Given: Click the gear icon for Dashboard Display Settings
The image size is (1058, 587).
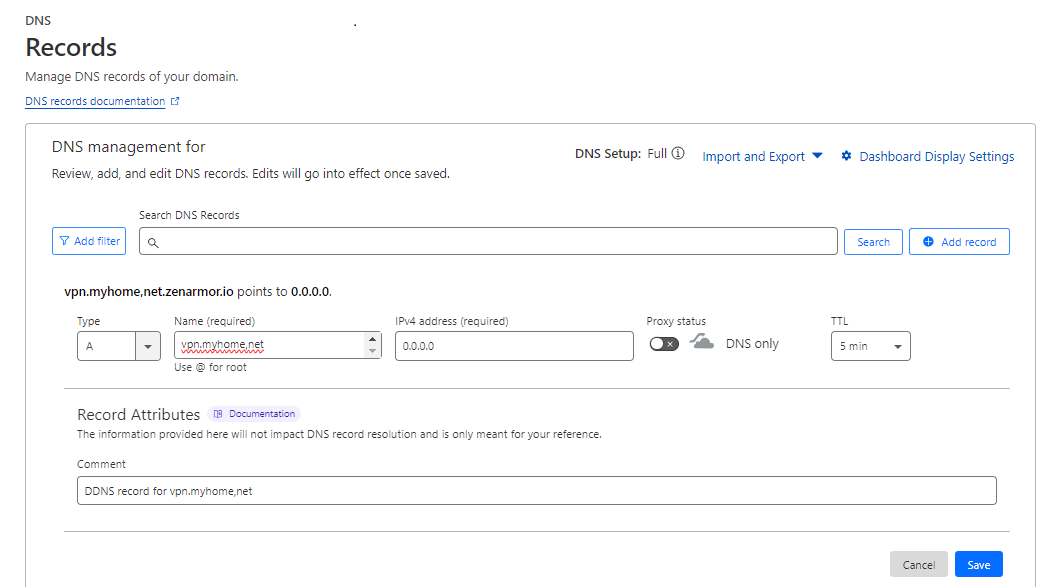Looking at the screenshot, I should [x=846, y=156].
